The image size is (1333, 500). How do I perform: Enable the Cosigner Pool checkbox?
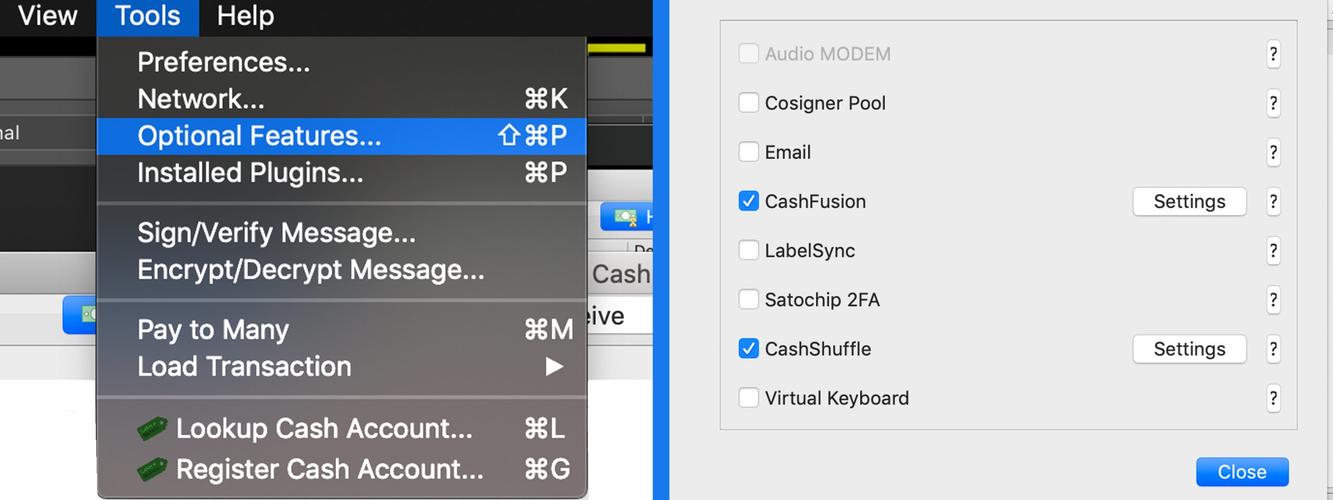748,103
